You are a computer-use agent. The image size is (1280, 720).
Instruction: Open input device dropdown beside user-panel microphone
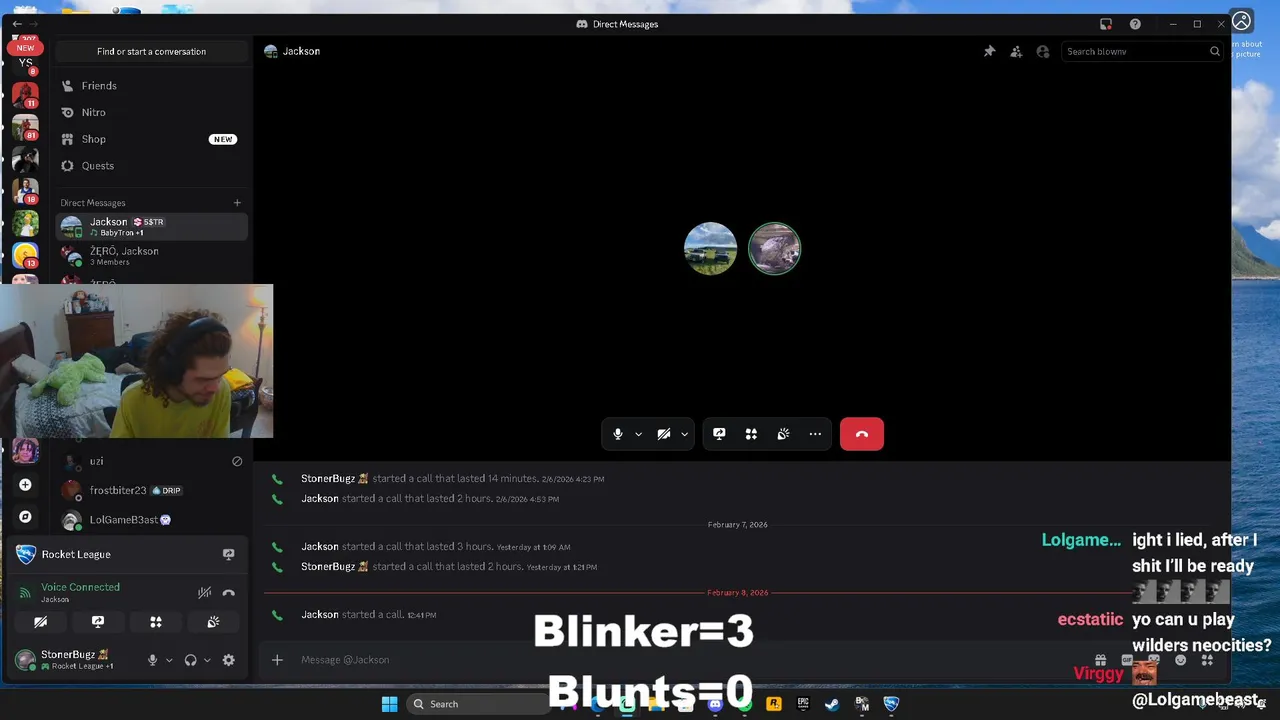click(x=169, y=660)
